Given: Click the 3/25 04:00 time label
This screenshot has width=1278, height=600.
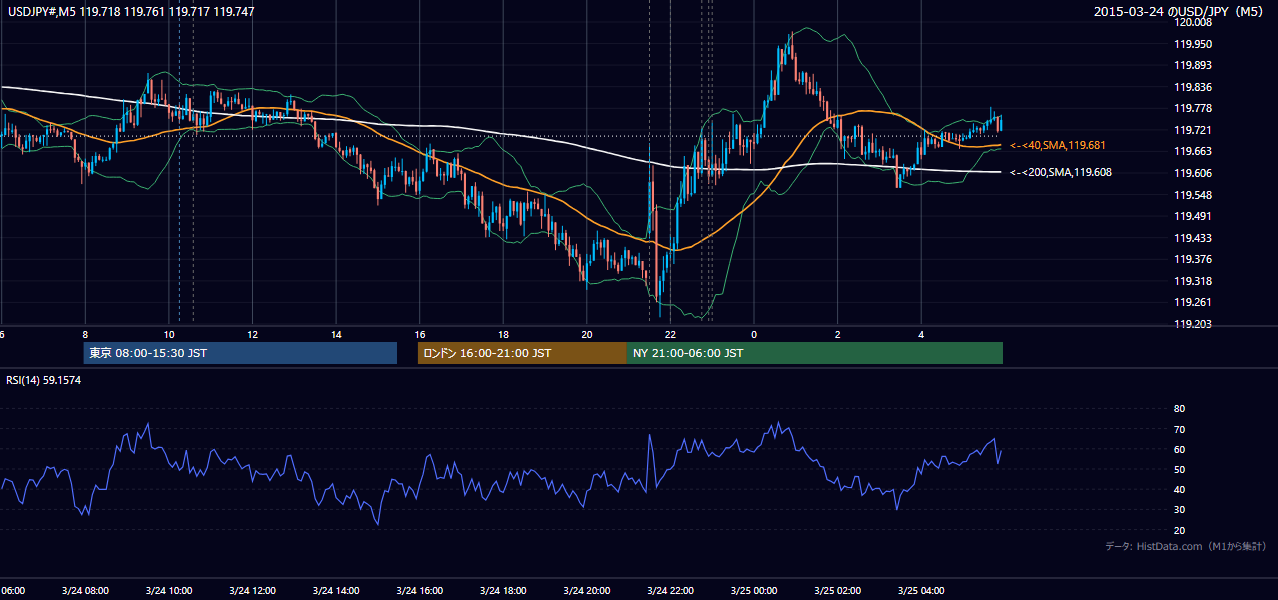Looking at the screenshot, I should pos(921,591).
